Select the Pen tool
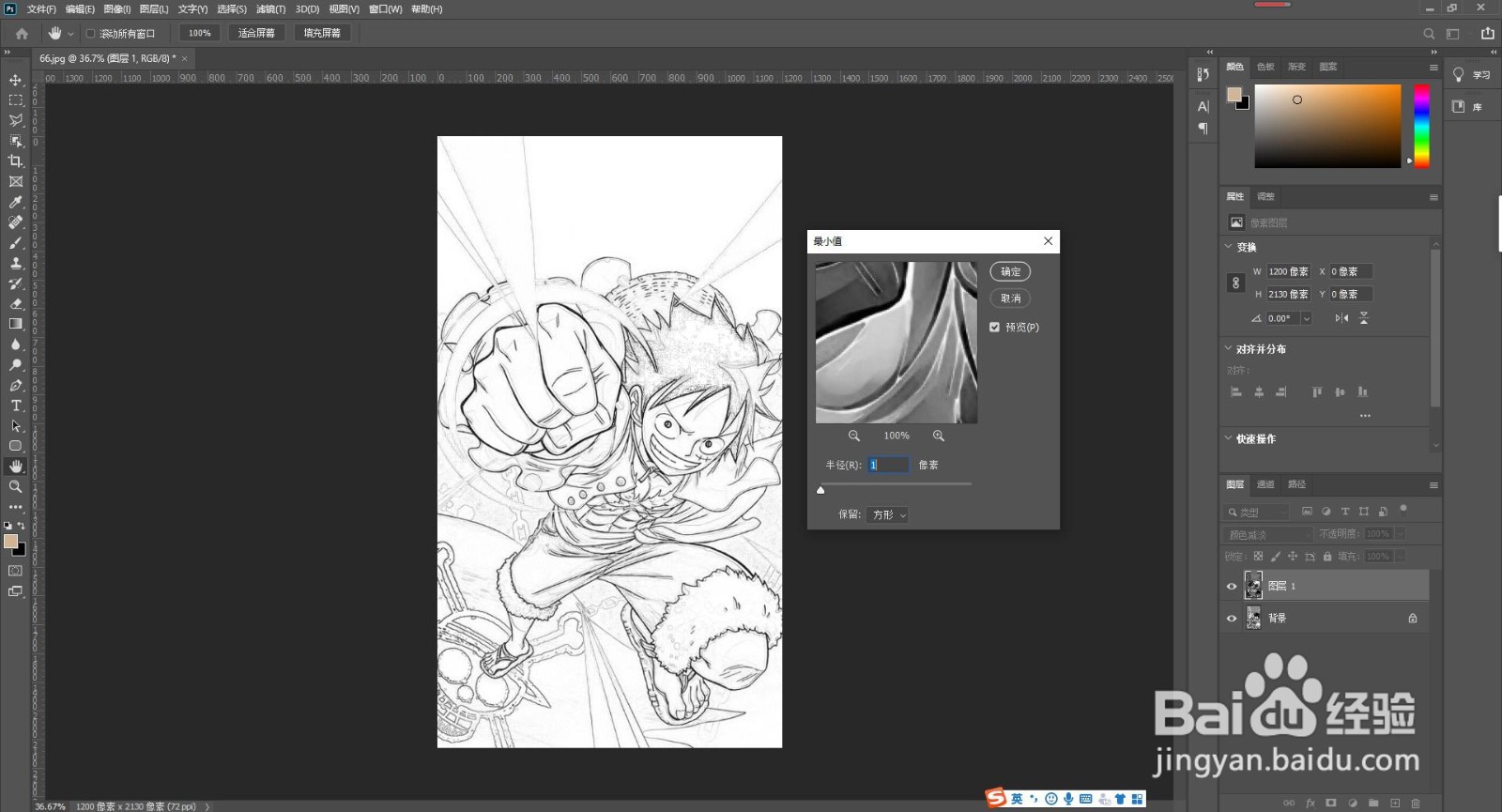 click(16, 385)
